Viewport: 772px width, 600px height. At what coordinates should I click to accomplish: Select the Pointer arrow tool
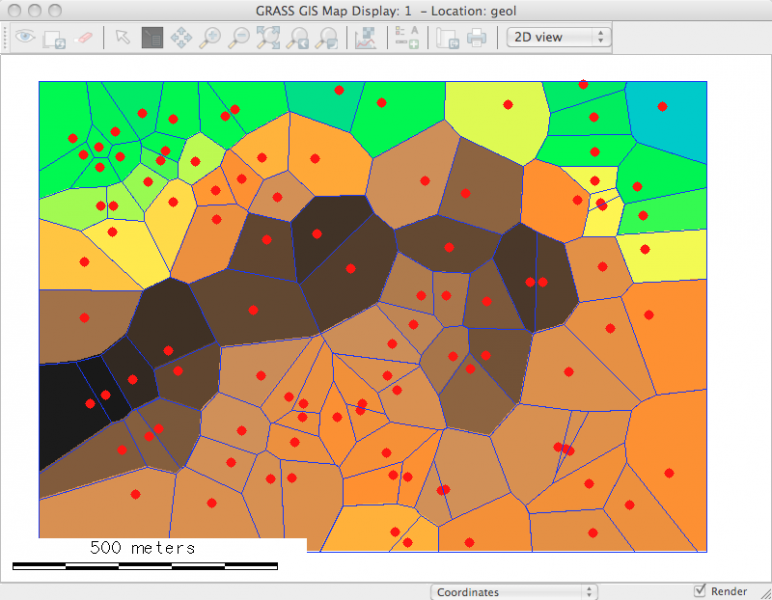click(122, 37)
